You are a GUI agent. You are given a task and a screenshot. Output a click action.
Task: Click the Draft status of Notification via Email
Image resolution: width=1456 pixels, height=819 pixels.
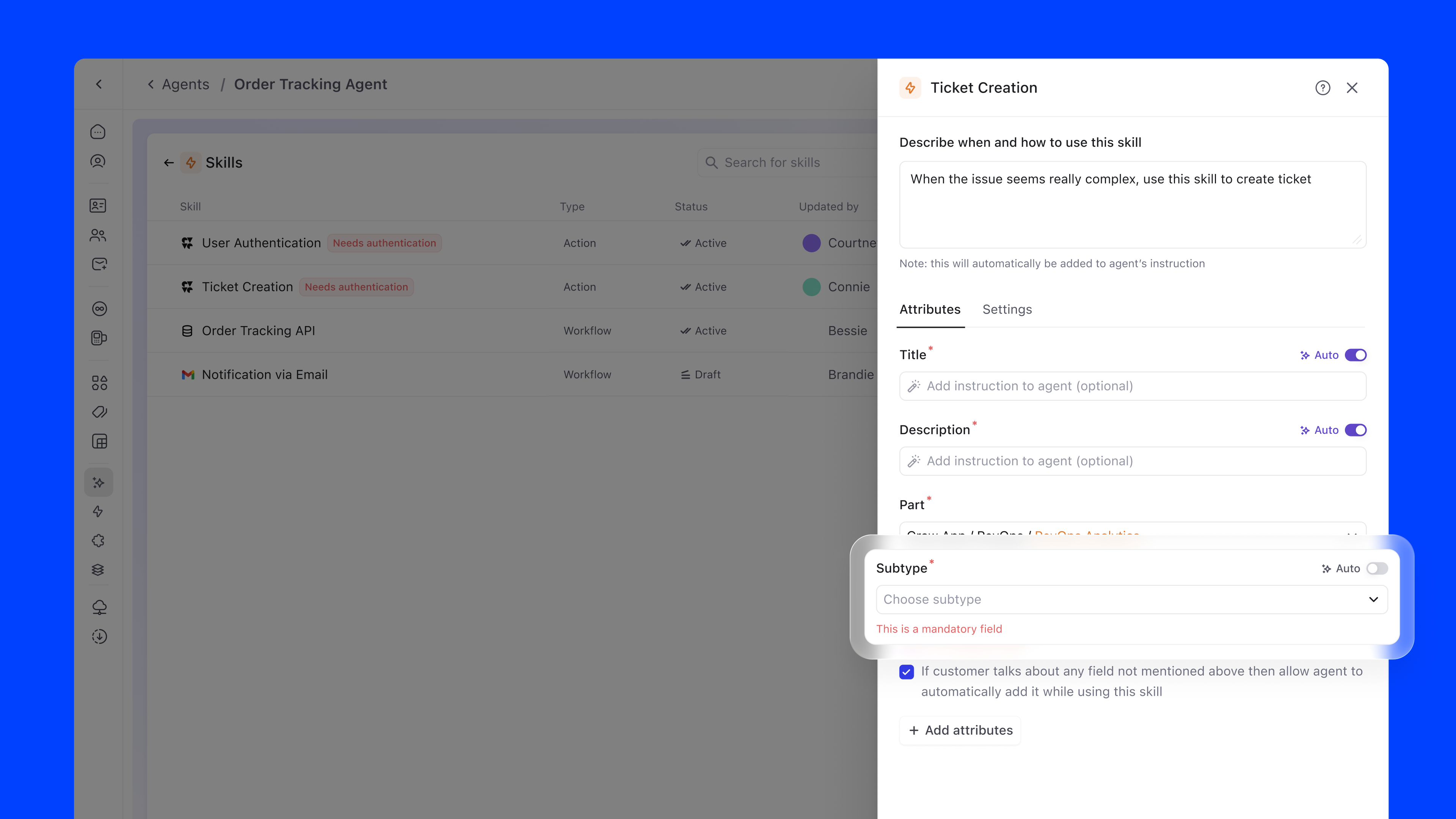701,375
